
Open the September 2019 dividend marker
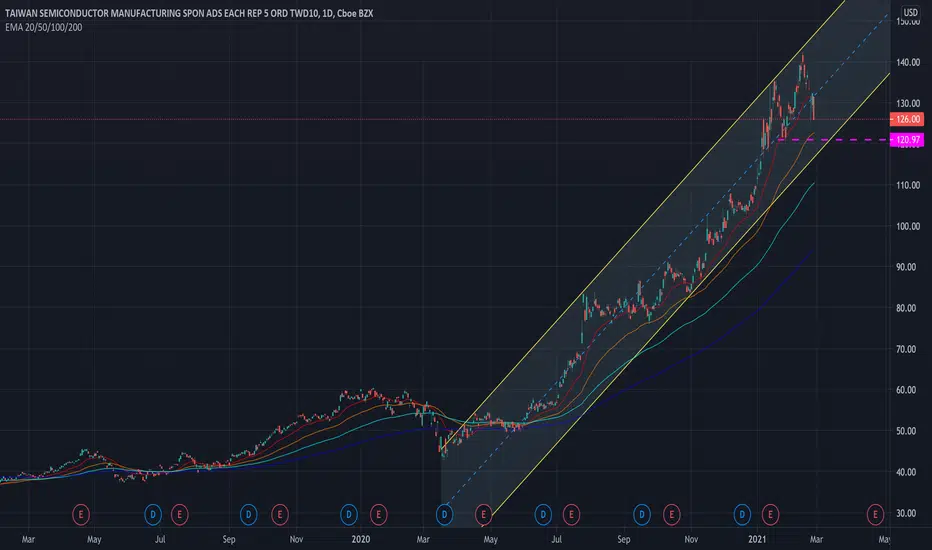[248, 514]
